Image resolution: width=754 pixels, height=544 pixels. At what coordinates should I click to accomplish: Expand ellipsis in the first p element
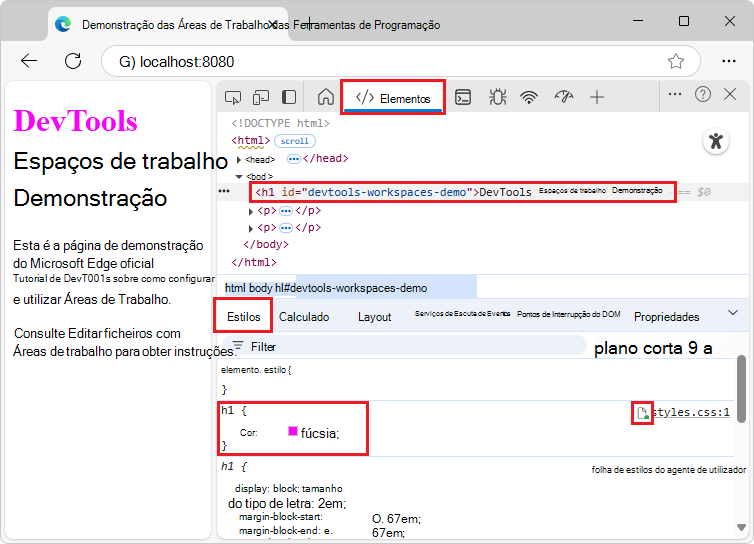click(x=286, y=211)
